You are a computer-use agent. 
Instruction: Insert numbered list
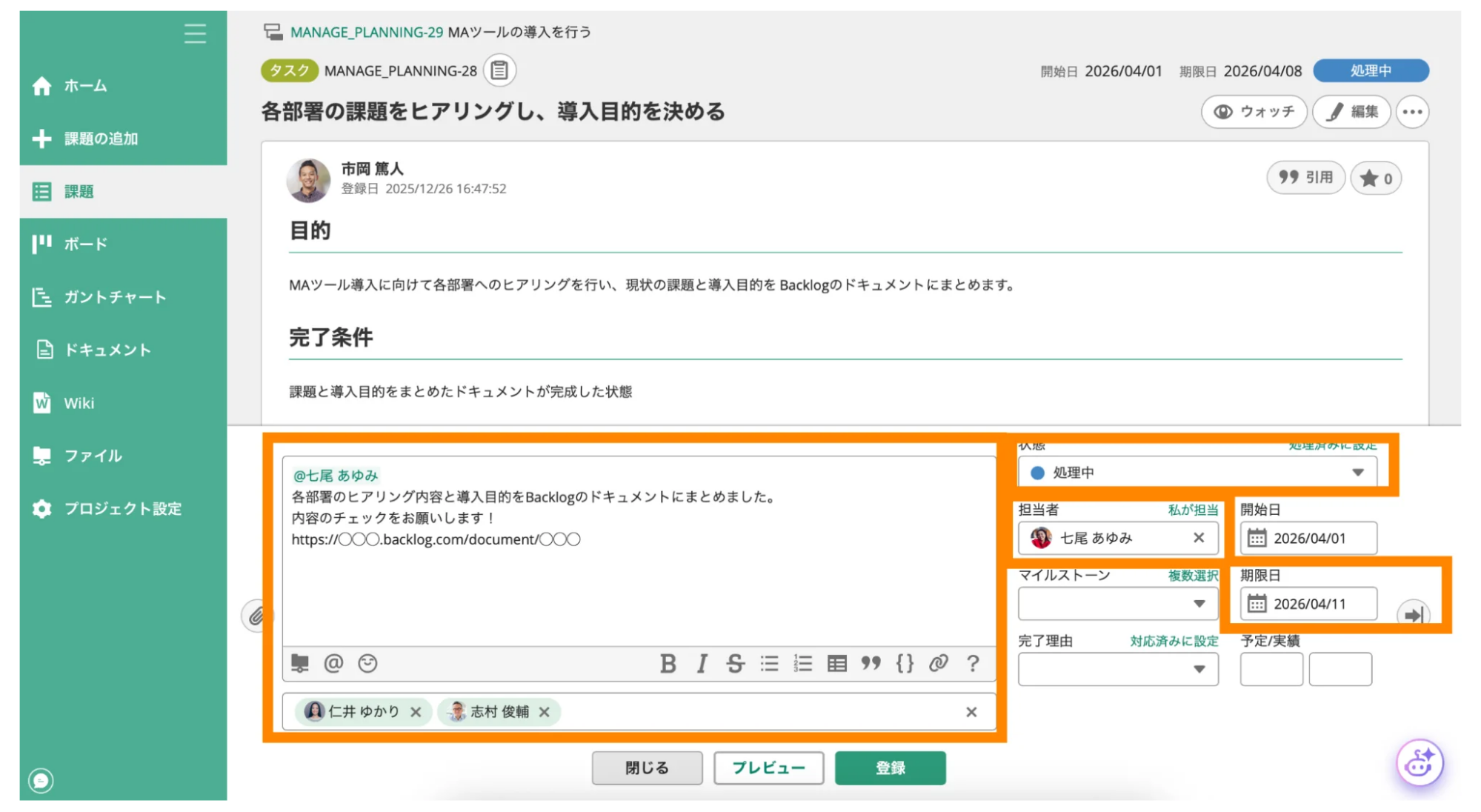click(802, 663)
